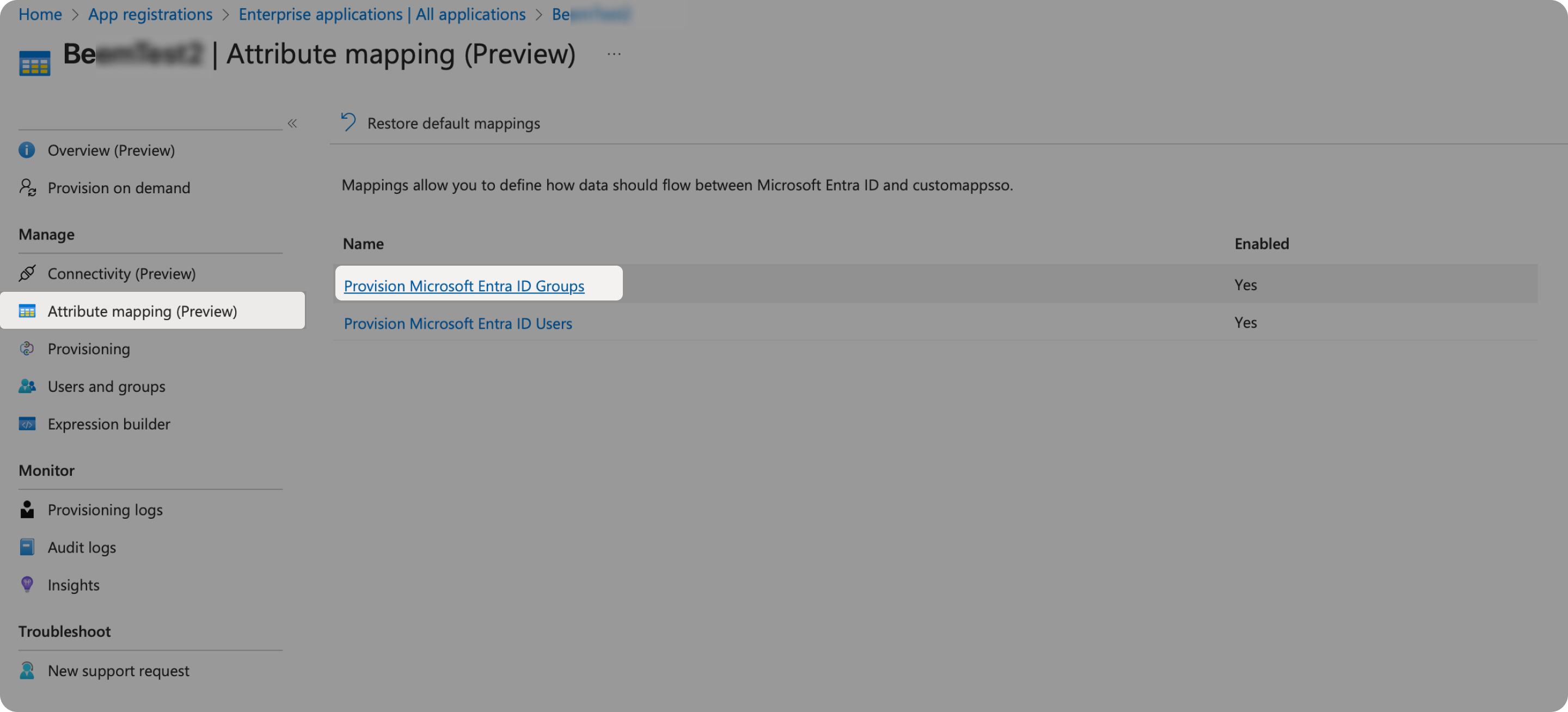The image size is (1568, 712).
Task: Collapse the sidebar with double chevron
Action: (293, 124)
